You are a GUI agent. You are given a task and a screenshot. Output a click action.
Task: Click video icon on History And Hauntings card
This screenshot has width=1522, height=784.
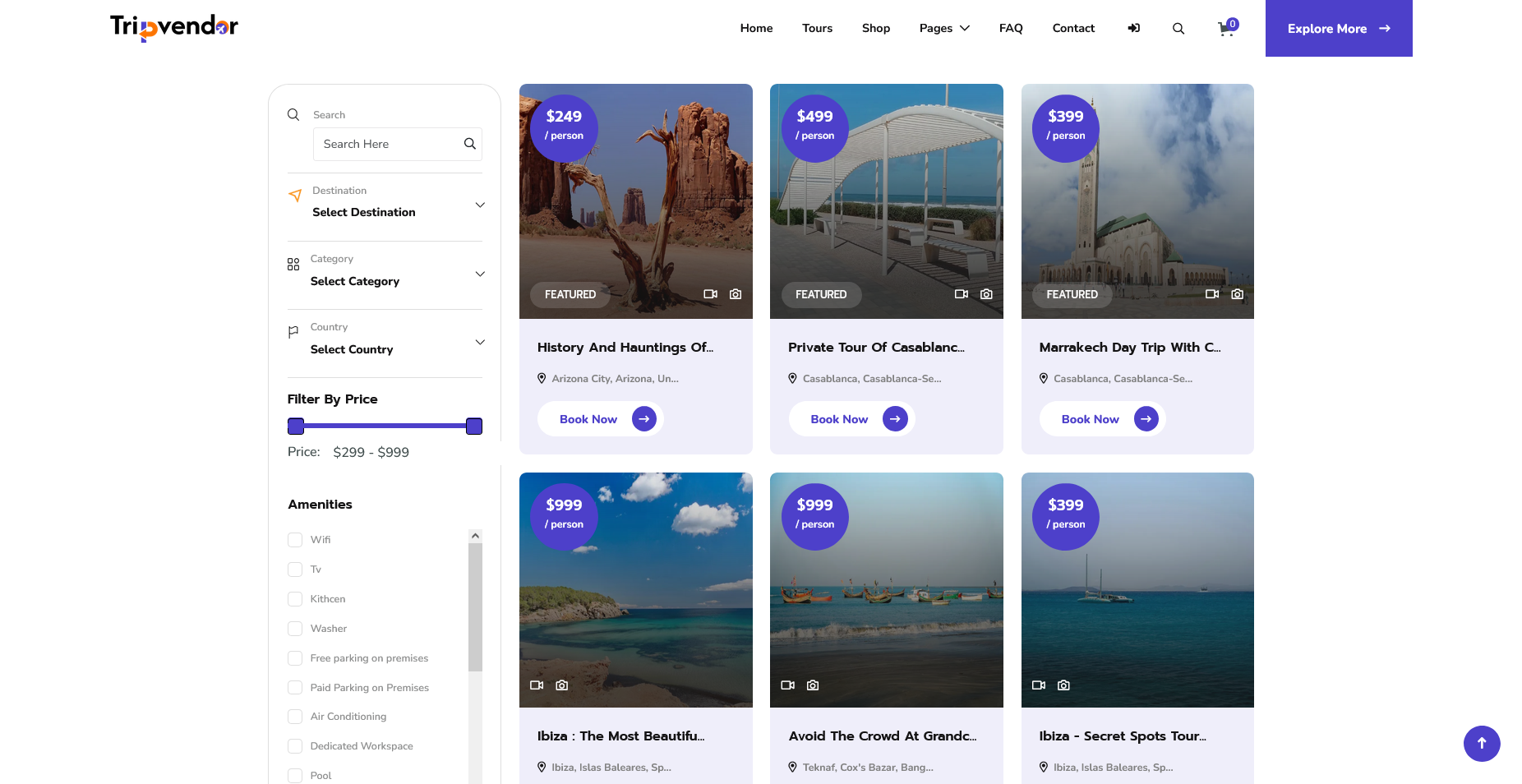point(711,294)
